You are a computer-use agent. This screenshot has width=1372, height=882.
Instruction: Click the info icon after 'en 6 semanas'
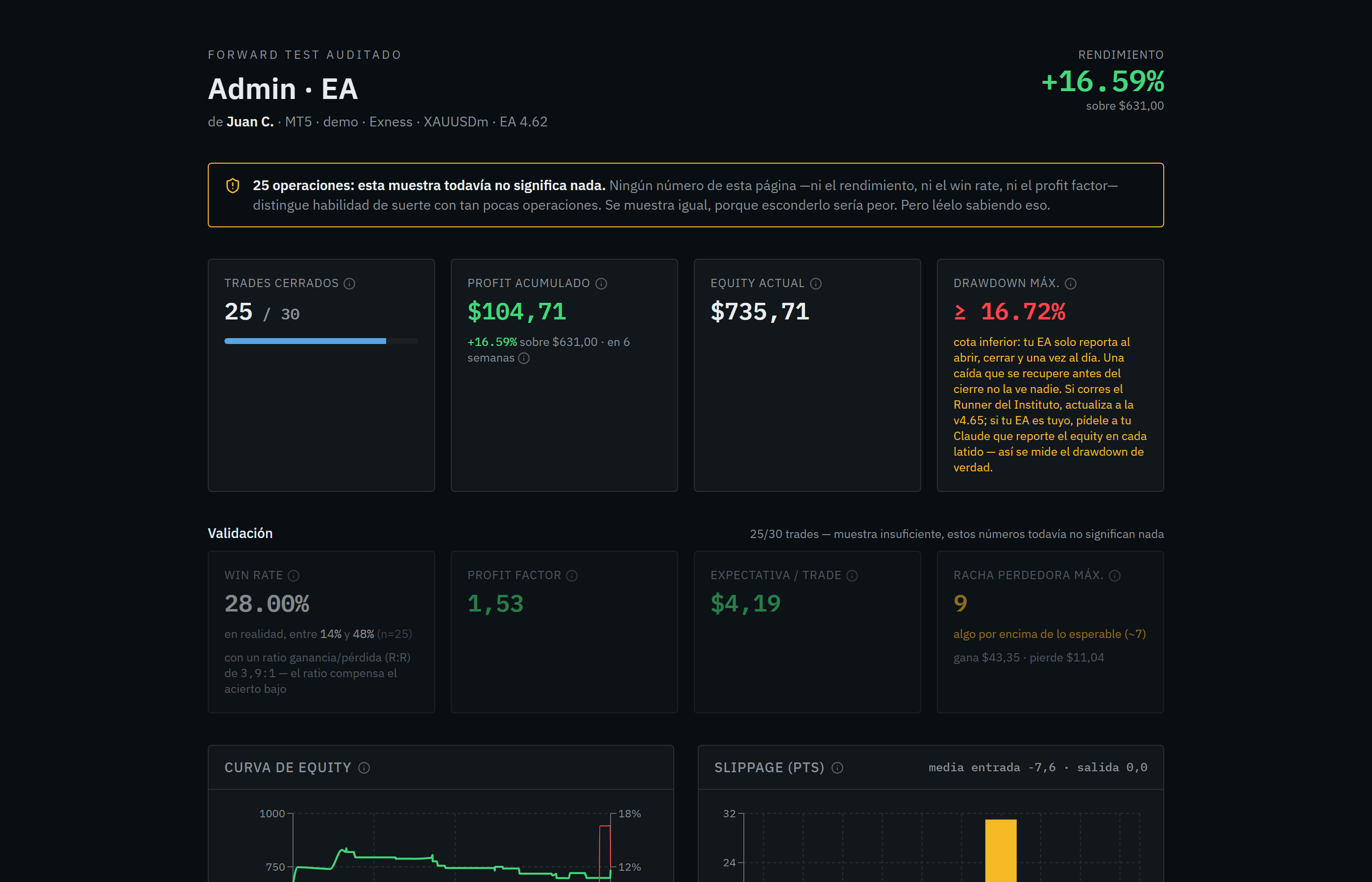pos(524,358)
